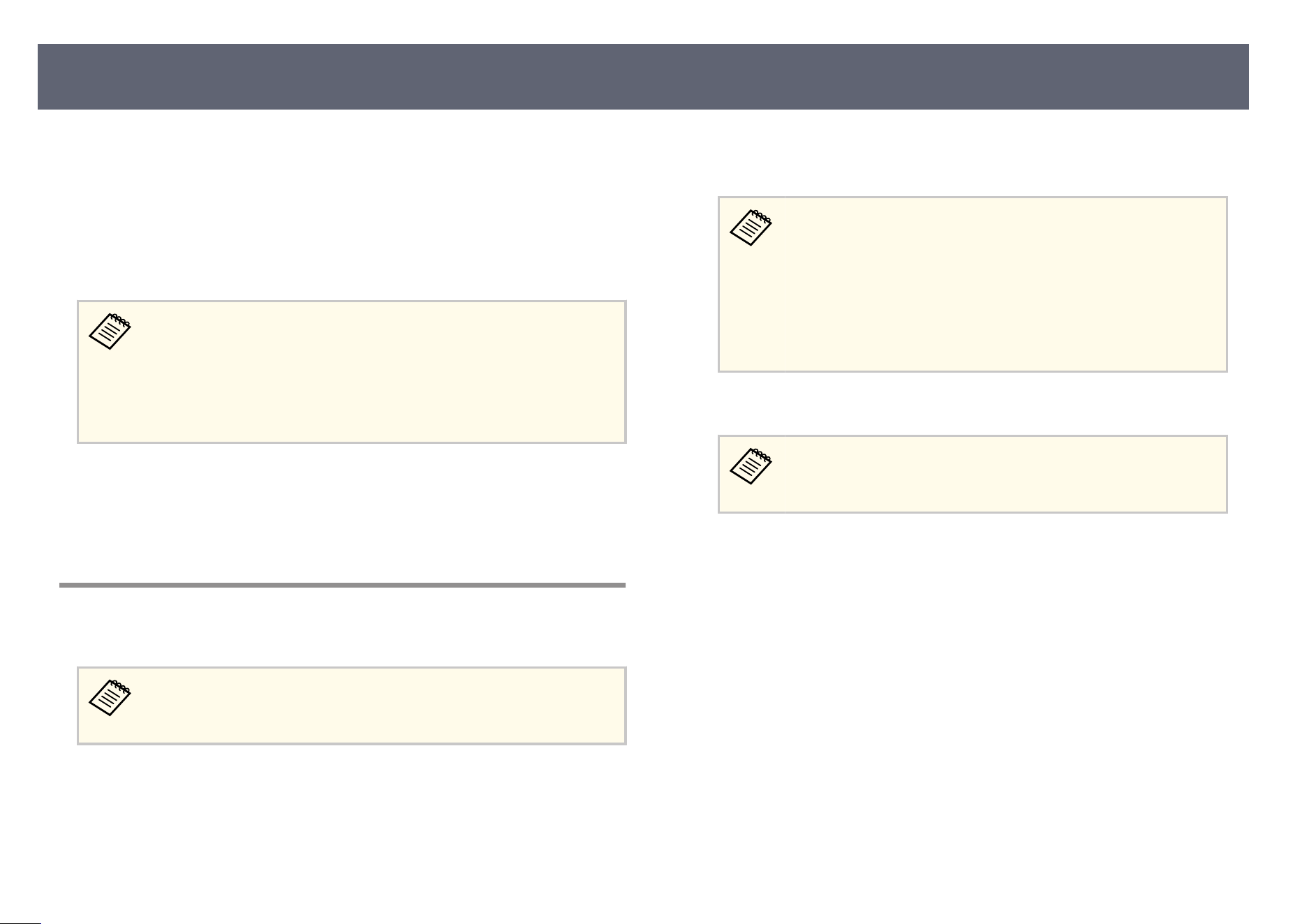Click the short black page-edge mark in the page corner
1307x924 pixels.
point(20,921)
